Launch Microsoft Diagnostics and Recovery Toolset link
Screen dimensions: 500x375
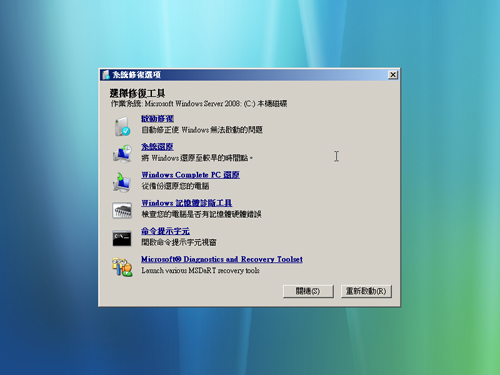click(222, 259)
